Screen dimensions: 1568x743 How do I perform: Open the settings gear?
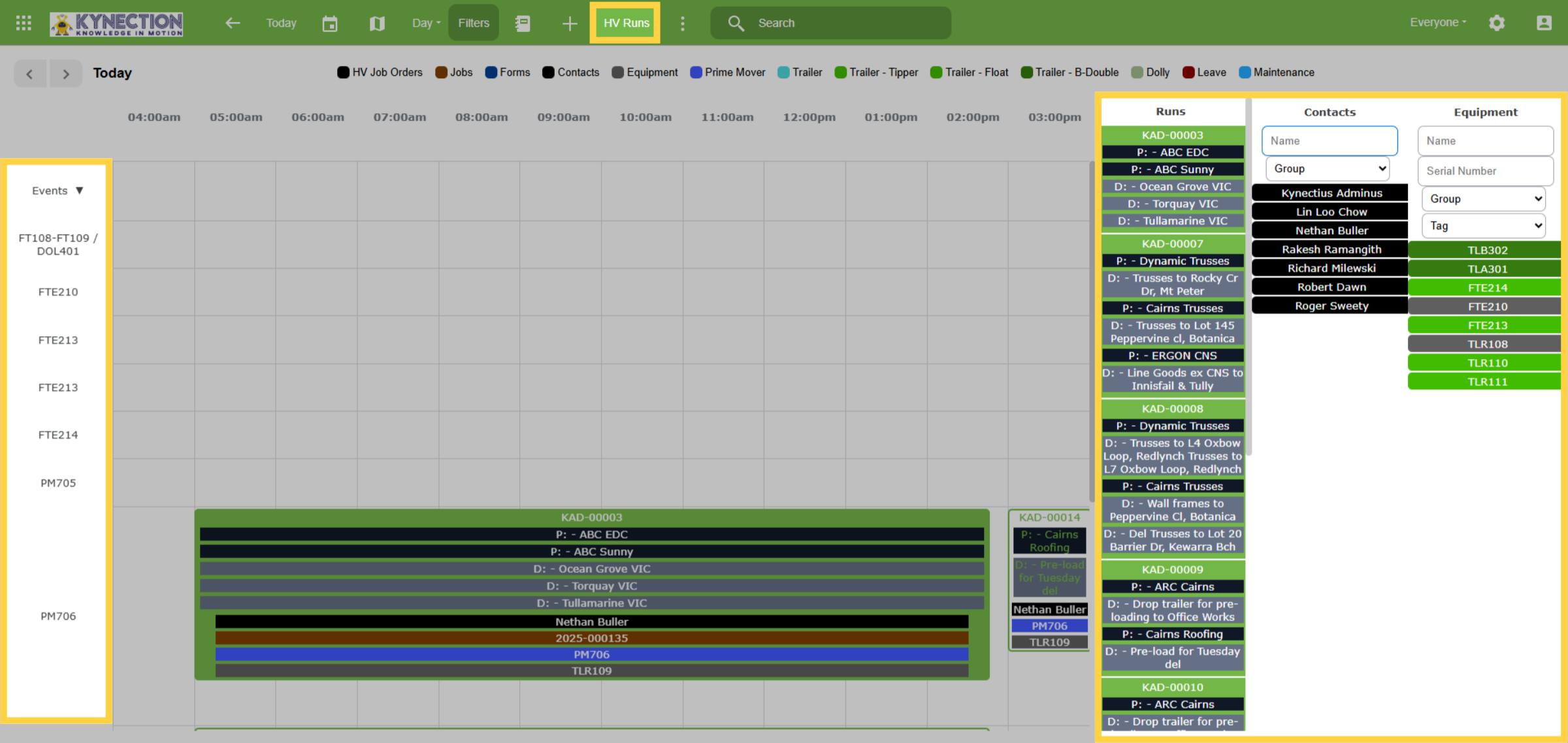[1497, 23]
